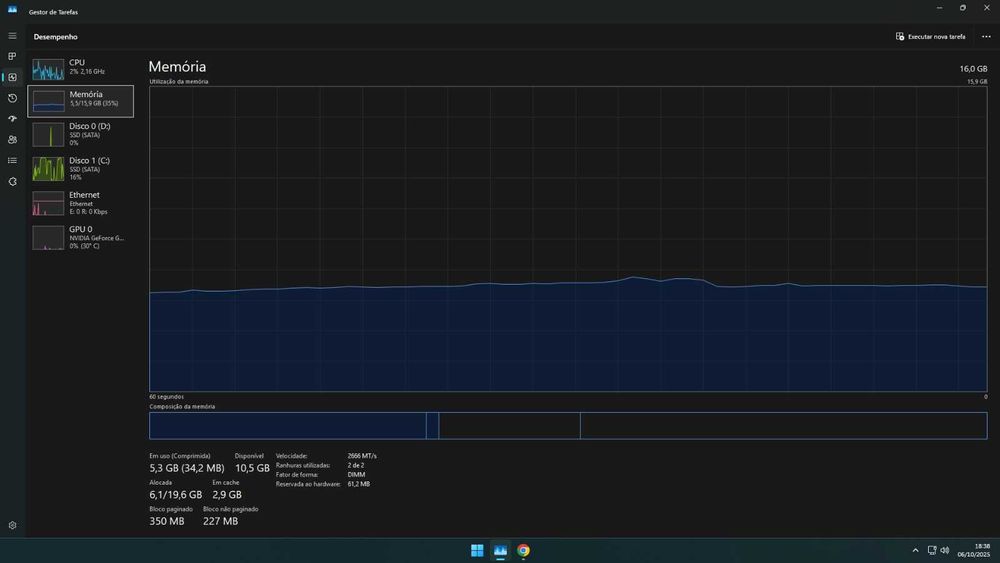Open the taskbar clock and date
Screen dimensions: 1000x563
click(x=974, y=550)
